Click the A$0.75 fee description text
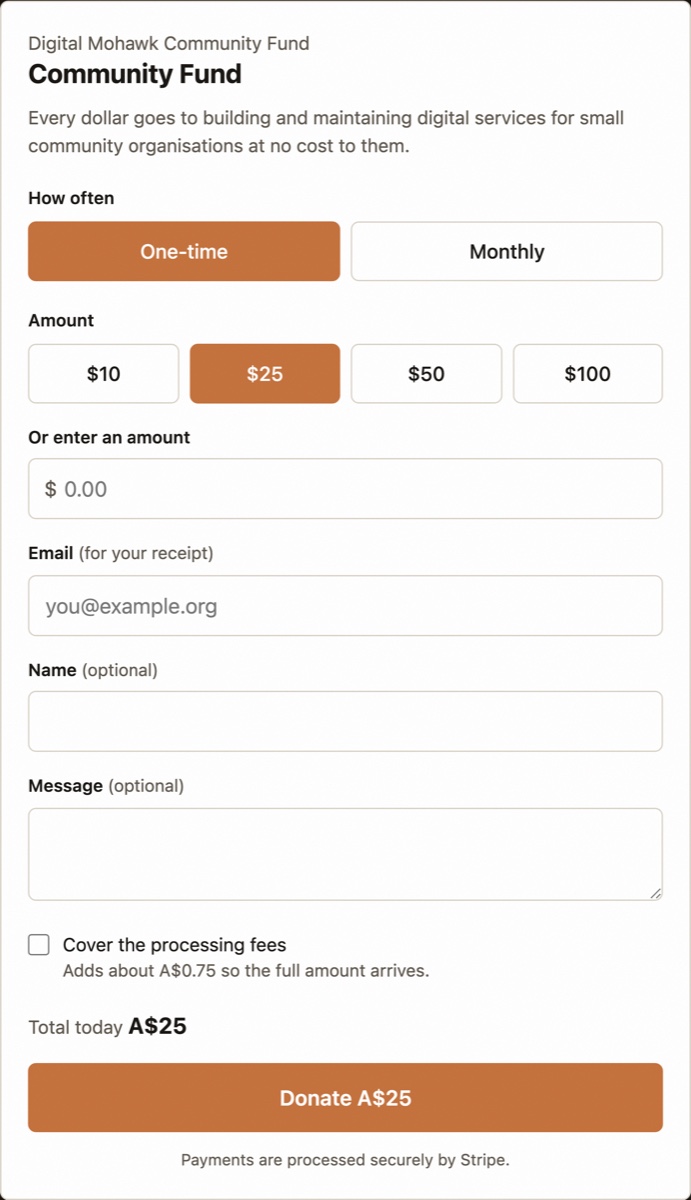Image resolution: width=691 pixels, height=1200 pixels. point(246,971)
